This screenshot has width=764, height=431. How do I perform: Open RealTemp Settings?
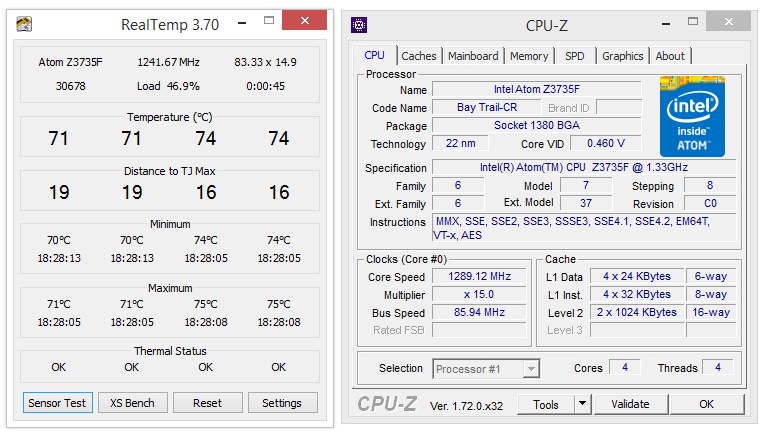(x=281, y=403)
